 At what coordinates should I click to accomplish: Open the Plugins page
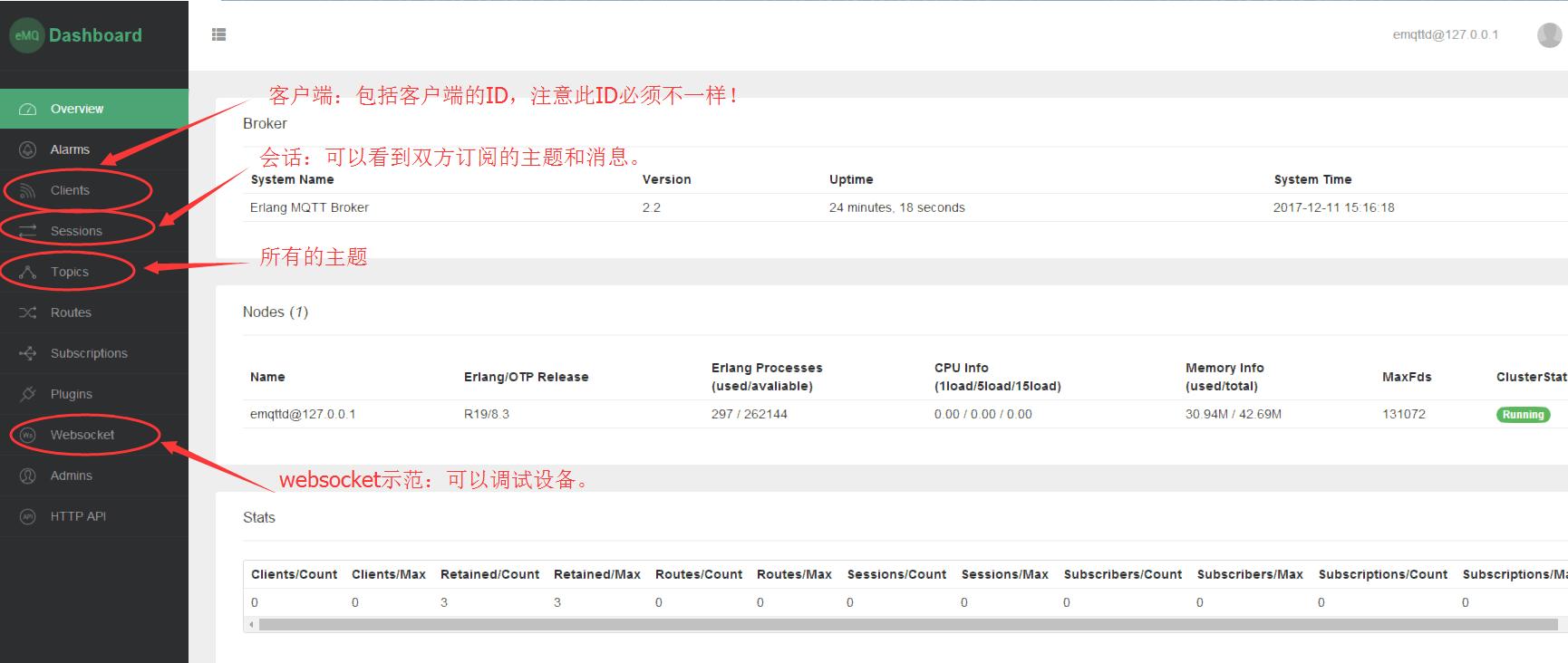(72, 394)
